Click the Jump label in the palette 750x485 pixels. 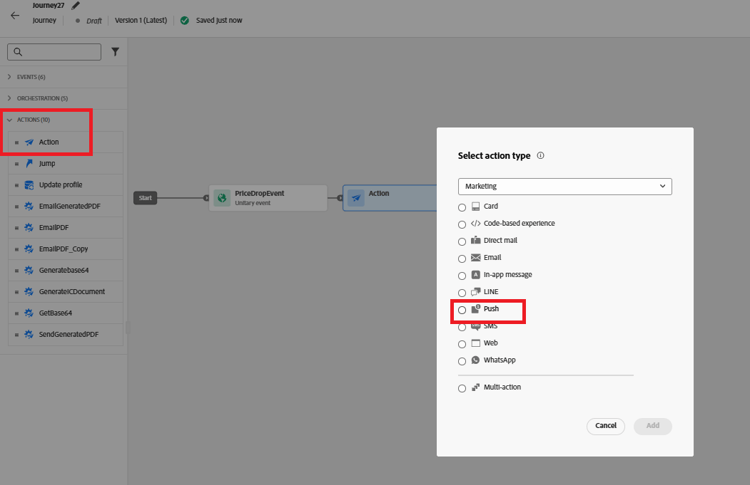point(47,164)
